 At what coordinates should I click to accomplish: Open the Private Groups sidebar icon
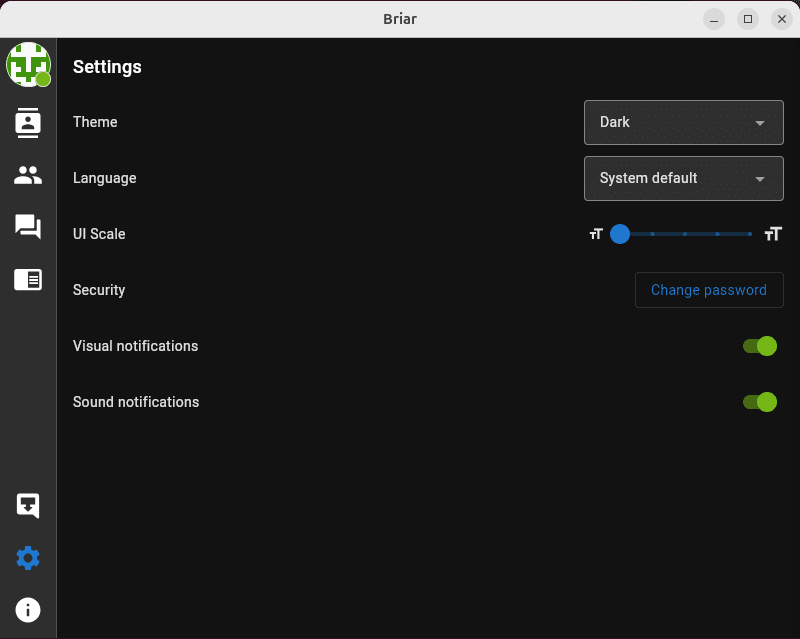tap(28, 176)
